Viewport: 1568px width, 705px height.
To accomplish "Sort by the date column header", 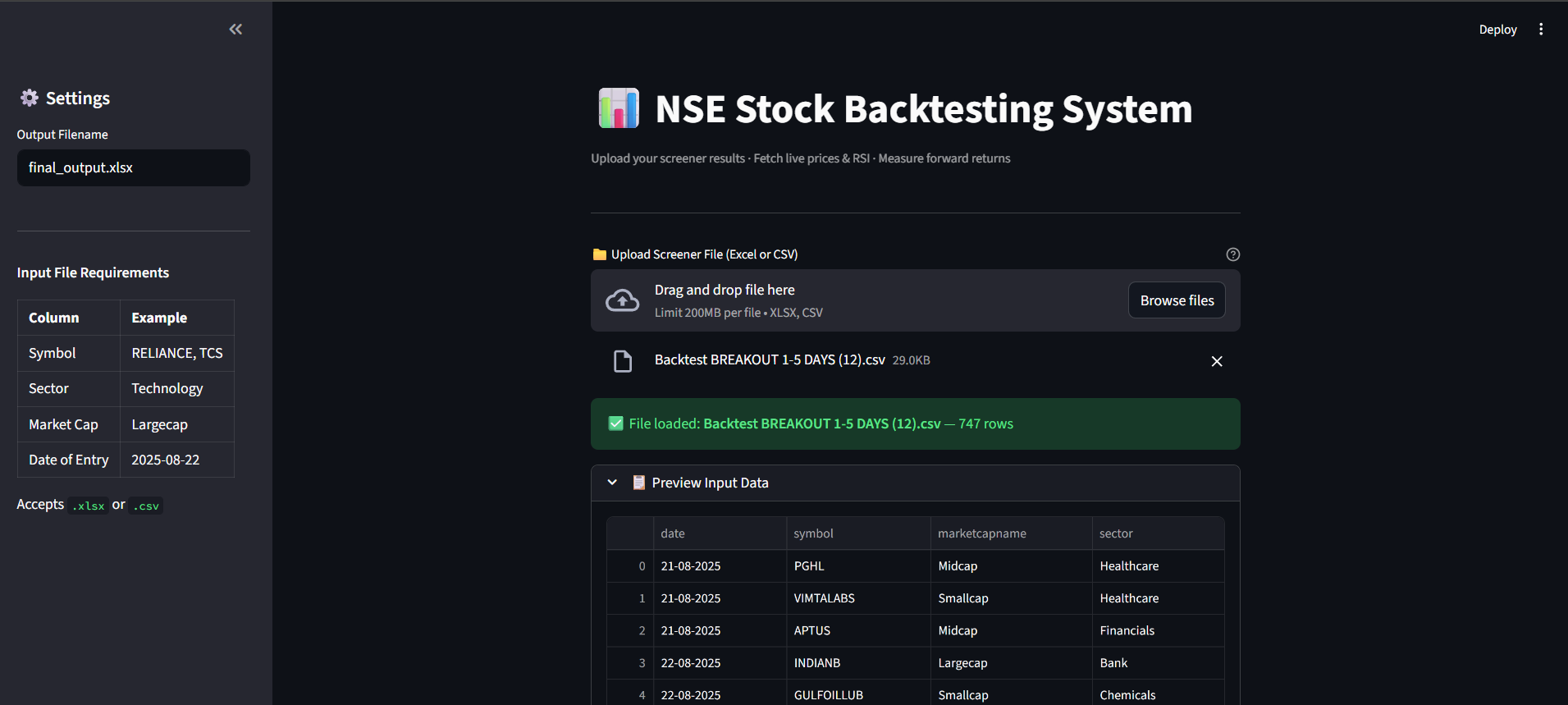I will (720, 533).
